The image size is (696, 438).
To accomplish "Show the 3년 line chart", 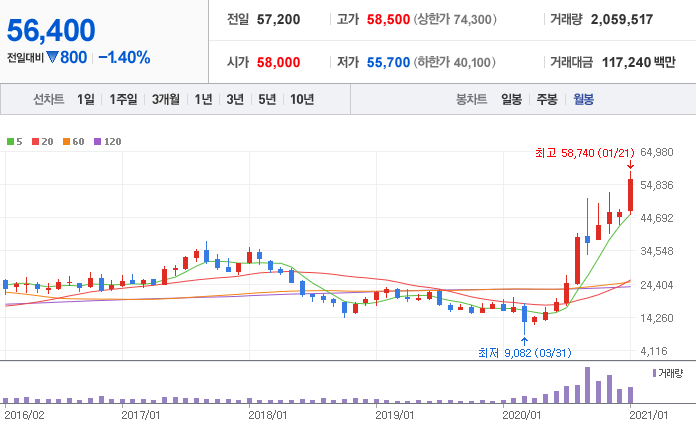I will coord(235,99).
